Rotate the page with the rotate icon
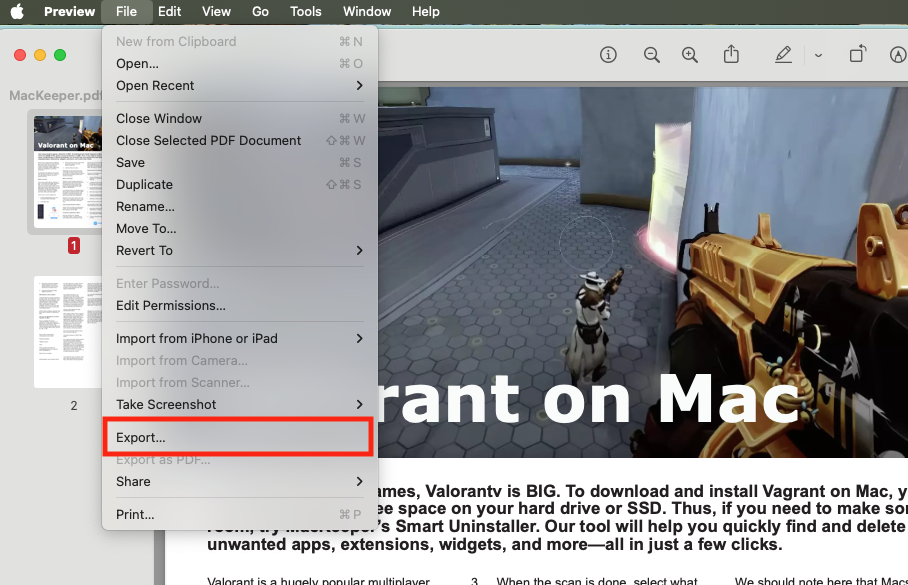Screen dimensions: 908x585 click(x=858, y=55)
